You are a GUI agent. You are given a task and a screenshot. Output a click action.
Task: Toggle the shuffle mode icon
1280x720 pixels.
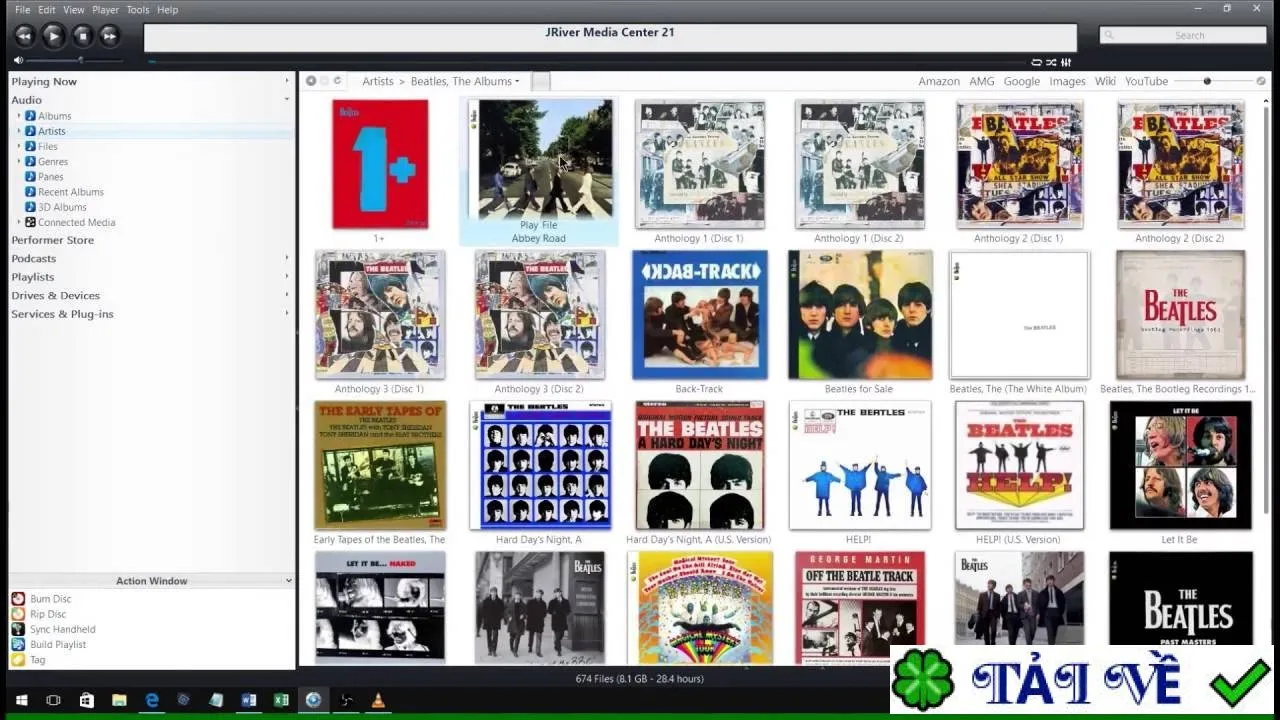click(1051, 62)
